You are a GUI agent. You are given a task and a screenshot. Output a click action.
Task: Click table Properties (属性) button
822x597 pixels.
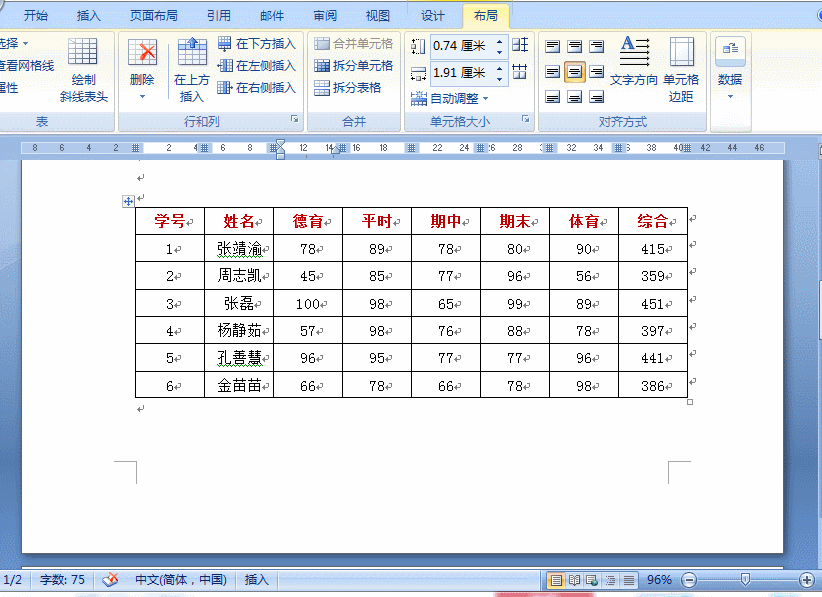[x=9, y=88]
